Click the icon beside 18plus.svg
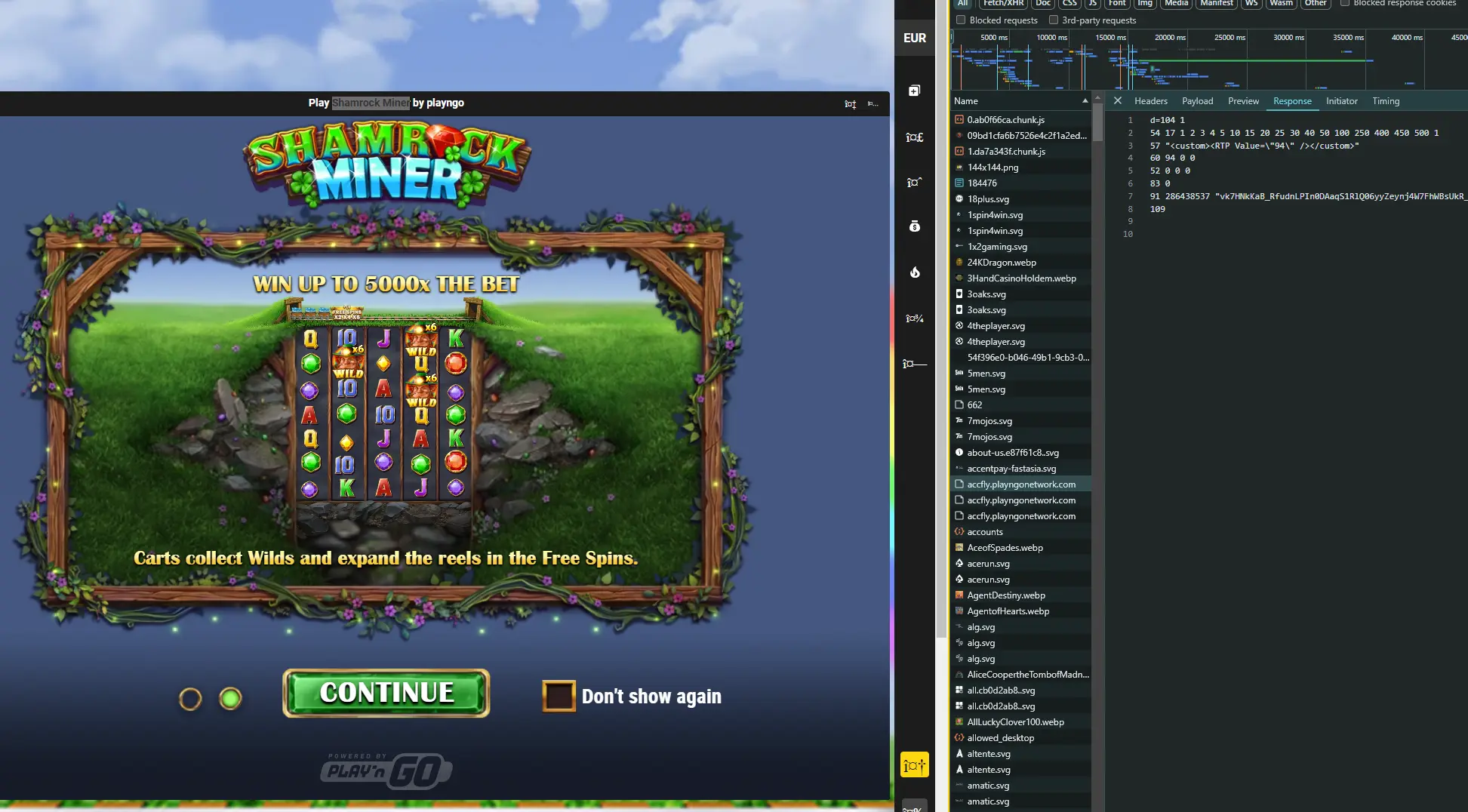Viewport: 1468px width, 812px height. pyautogui.click(x=959, y=198)
